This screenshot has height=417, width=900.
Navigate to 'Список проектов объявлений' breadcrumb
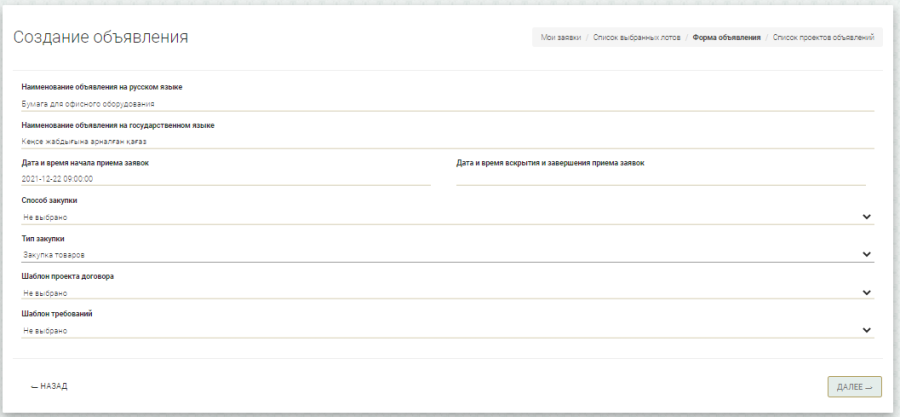[x=824, y=37]
